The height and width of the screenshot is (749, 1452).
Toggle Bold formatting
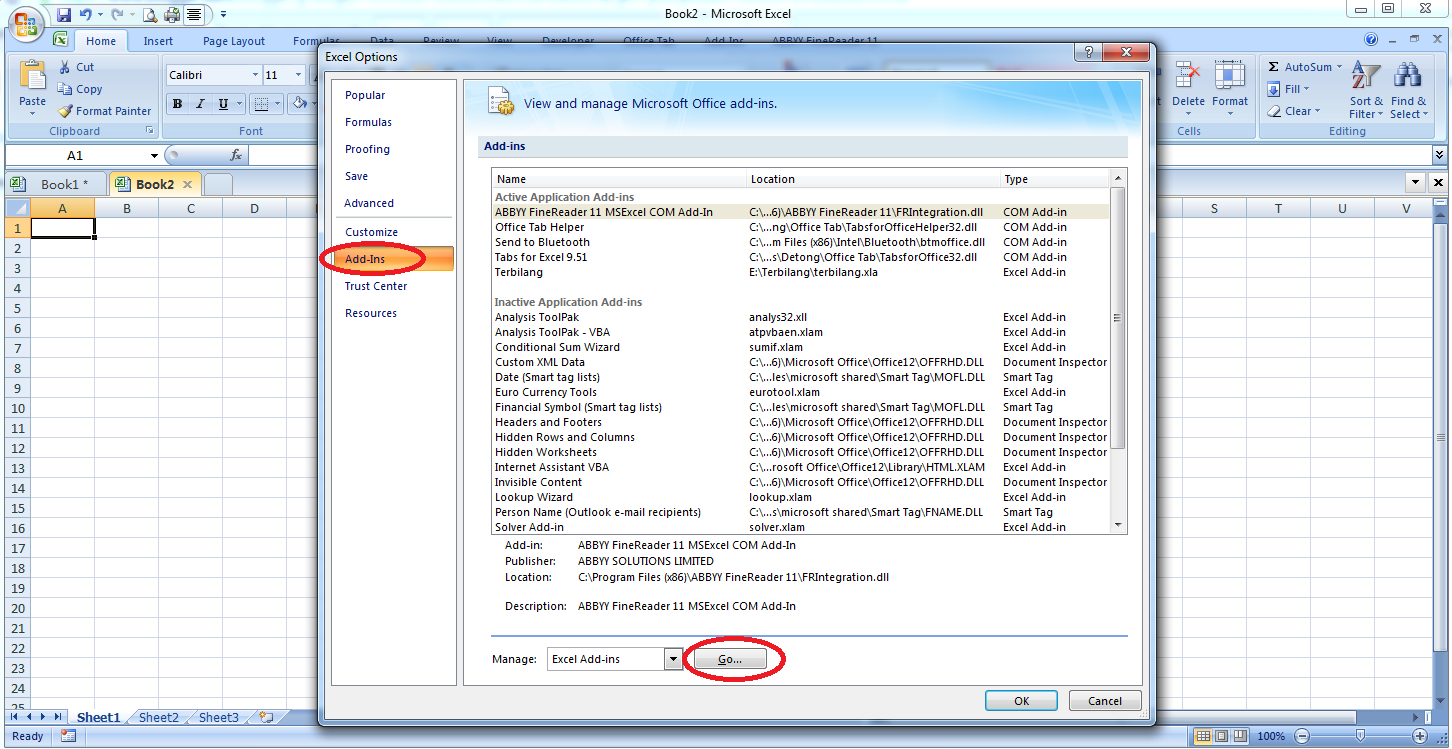(177, 104)
